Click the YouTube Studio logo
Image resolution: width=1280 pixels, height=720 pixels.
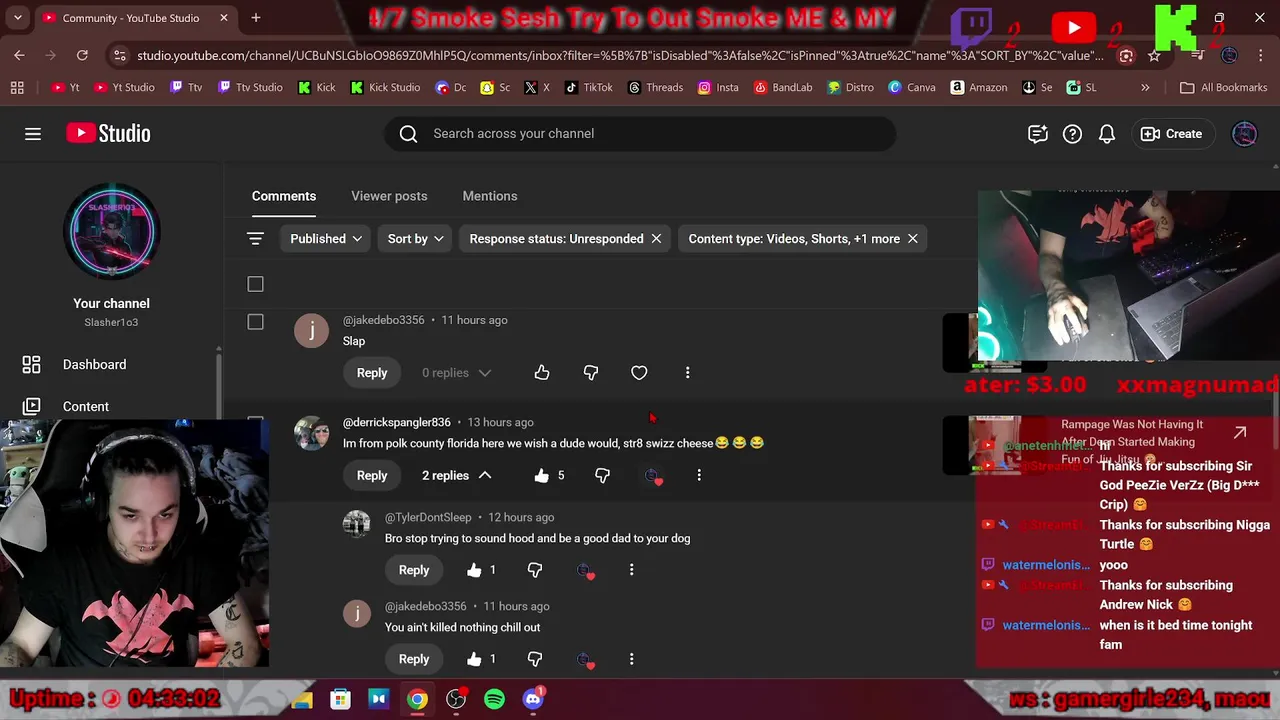click(109, 133)
